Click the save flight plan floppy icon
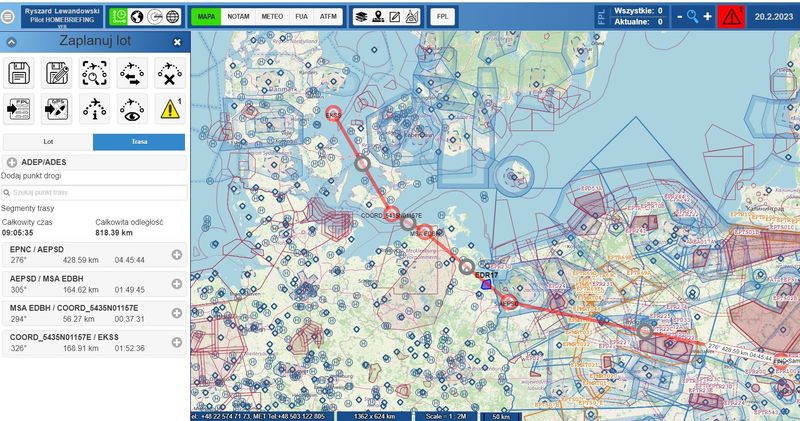The width and height of the screenshot is (800, 421). pyautogui.click(x=20, y=73)
